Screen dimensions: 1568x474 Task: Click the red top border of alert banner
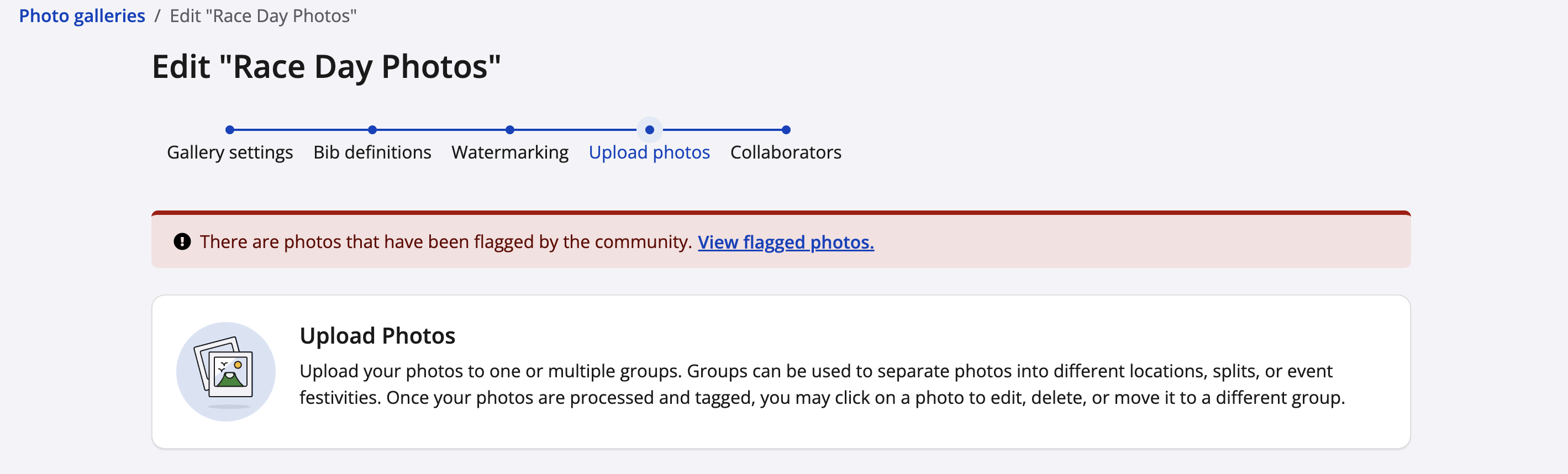(x=780, y=212)
